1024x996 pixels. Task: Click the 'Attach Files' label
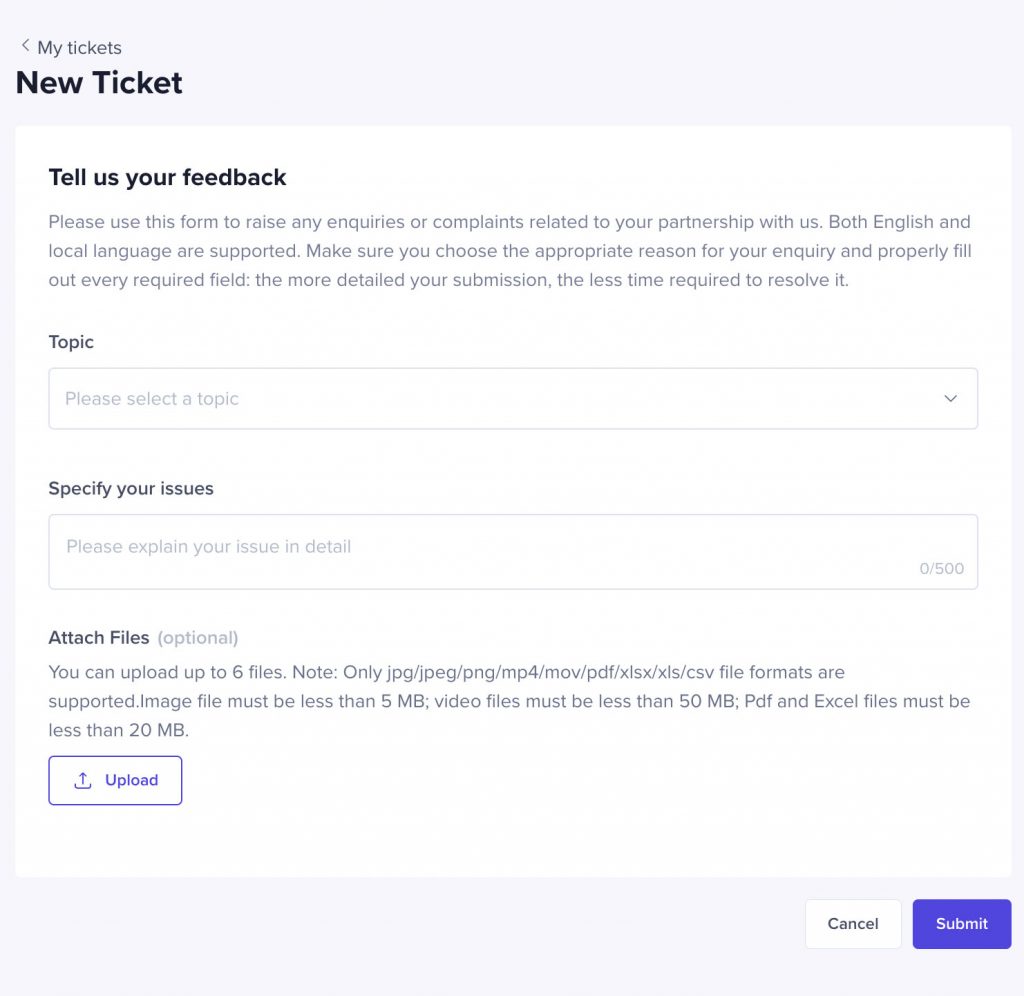click(x=99, y=637)
